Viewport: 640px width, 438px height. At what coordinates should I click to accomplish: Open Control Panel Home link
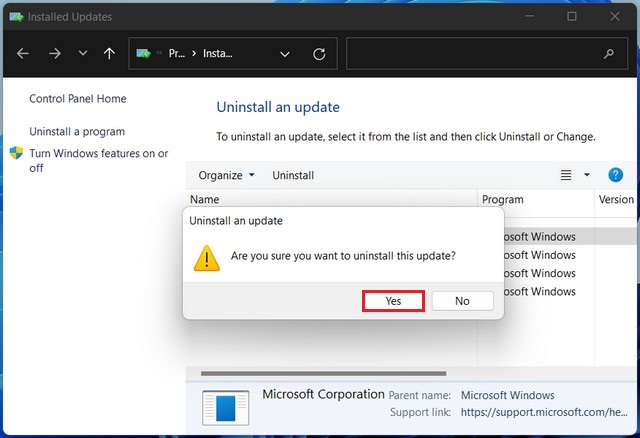(x=78, y=98)
